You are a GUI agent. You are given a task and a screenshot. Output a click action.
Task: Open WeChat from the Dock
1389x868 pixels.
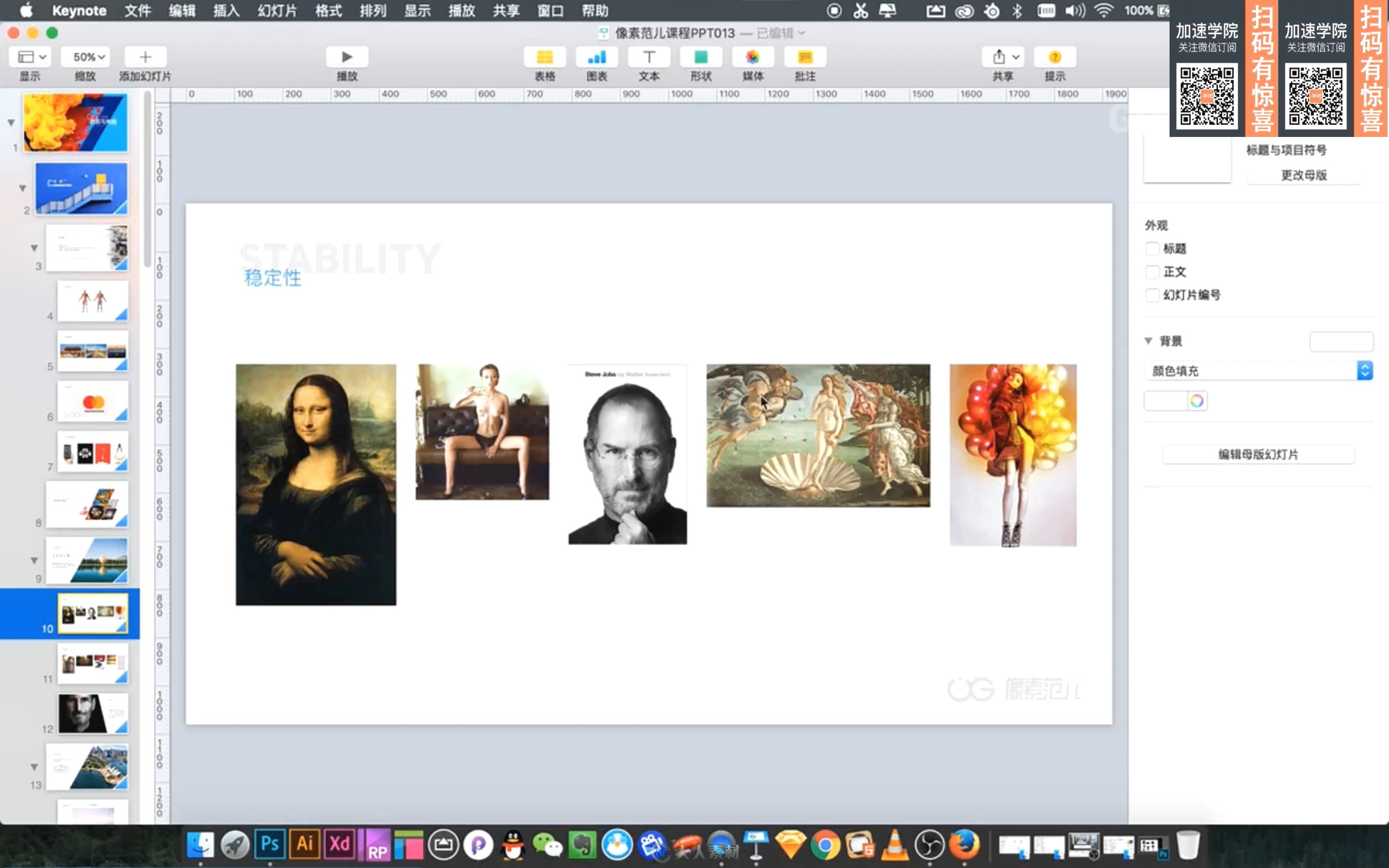pos(547,845)
